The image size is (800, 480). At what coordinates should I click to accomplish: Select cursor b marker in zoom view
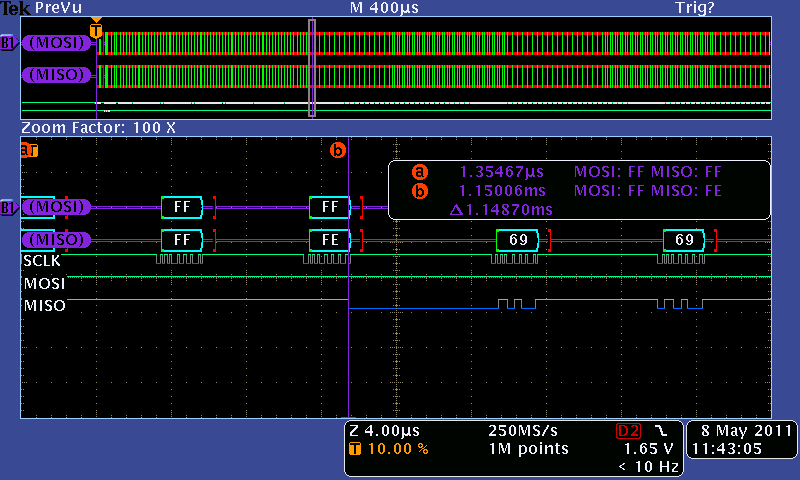point(337,150)
